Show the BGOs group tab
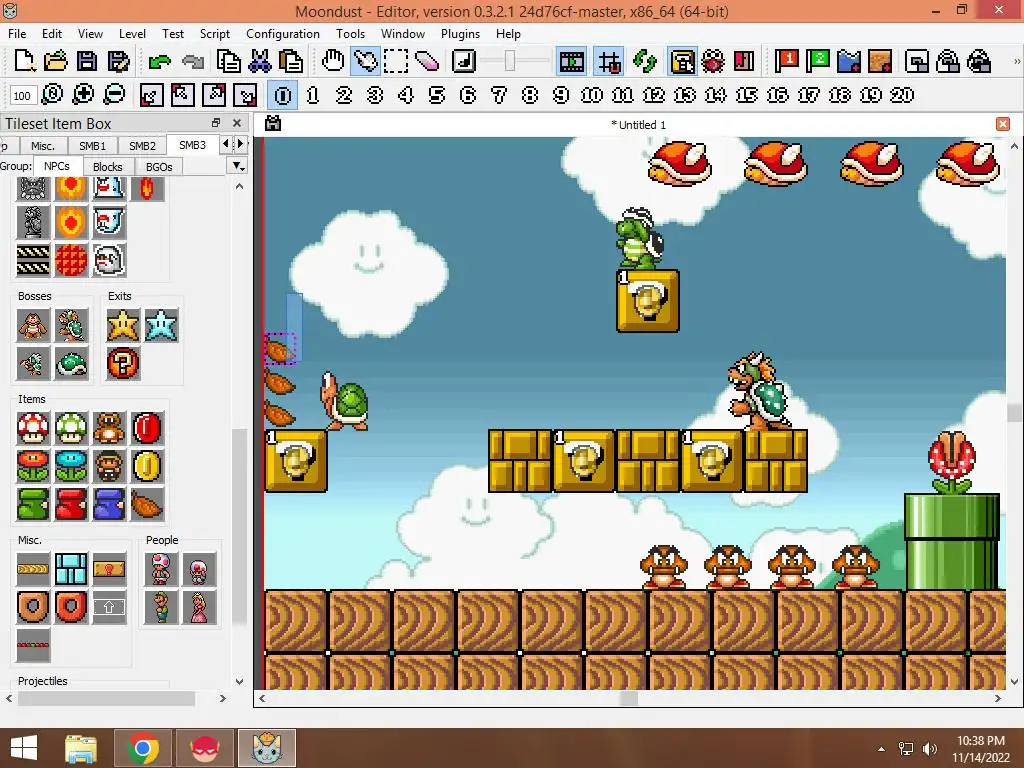The width and height of the screenshot is (1024, 768). pyautogui.click(x=159, y=167)
